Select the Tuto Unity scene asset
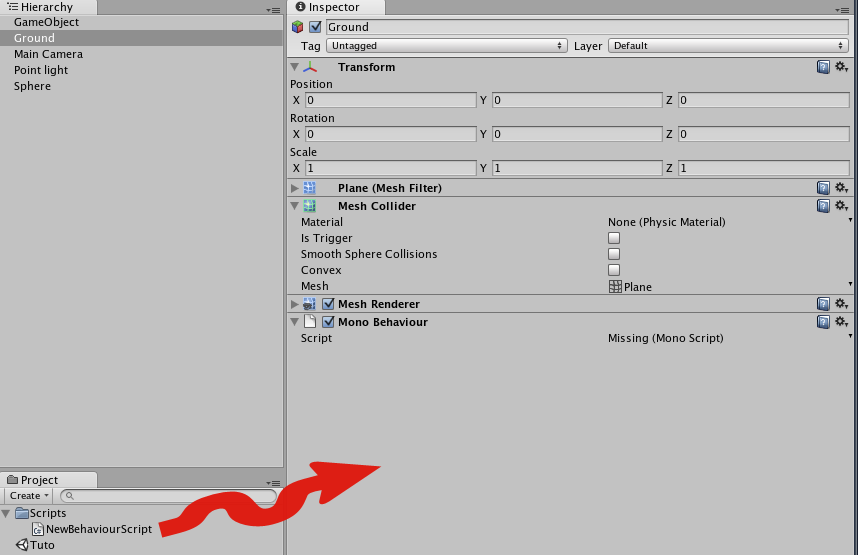 [x=42, y=545]
